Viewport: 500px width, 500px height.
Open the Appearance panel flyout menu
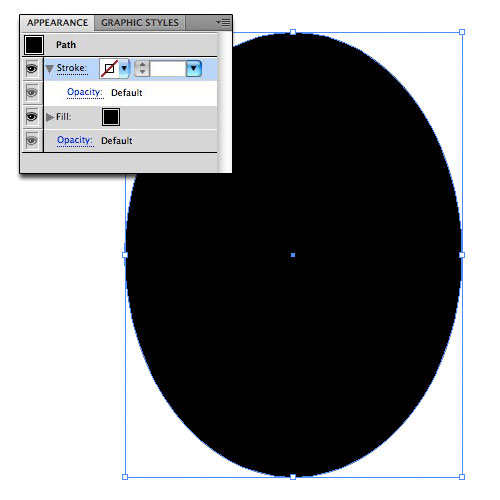[224, 22]
